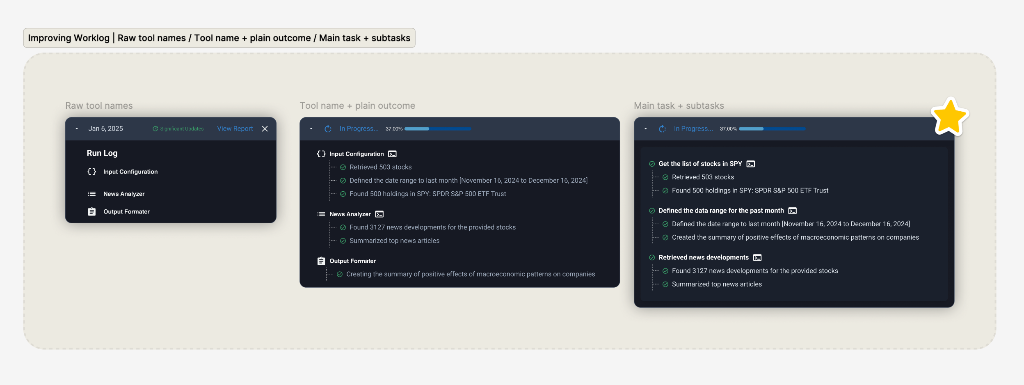Click check icon for Summarized top news articles, middle panel
Screen dimensions: 1024x385
343,240
